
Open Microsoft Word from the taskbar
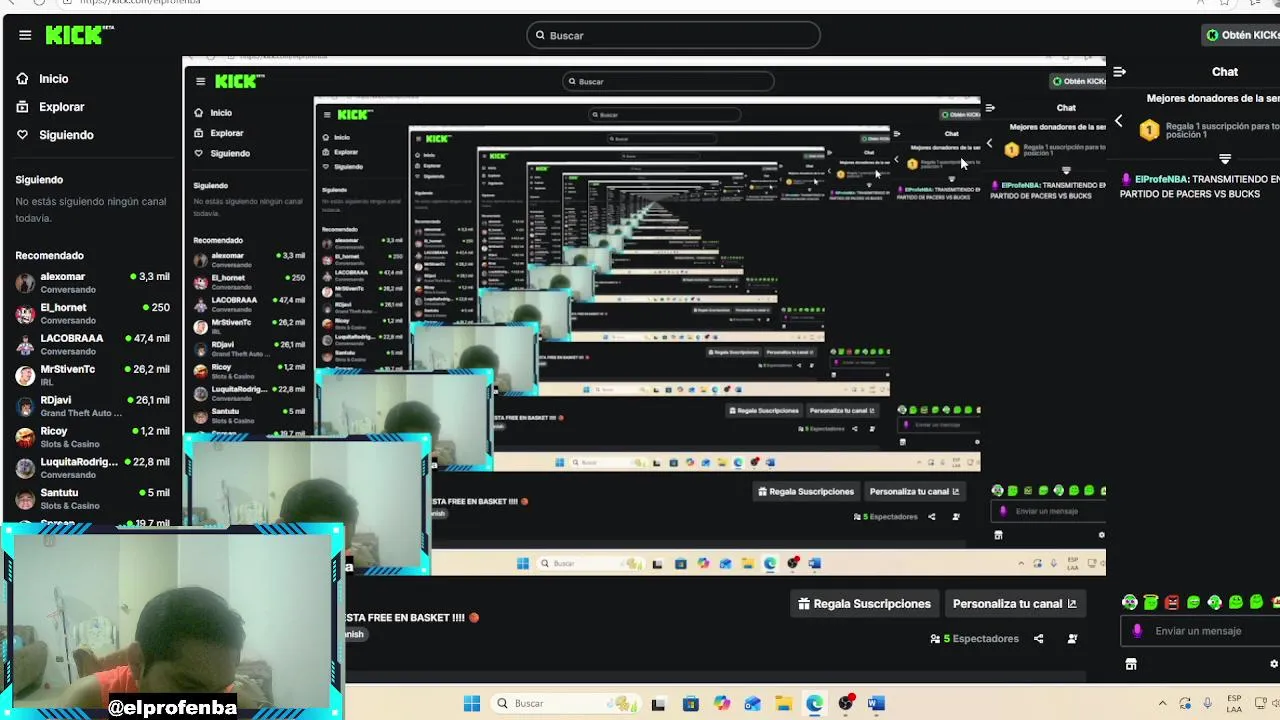coord(876,704)
